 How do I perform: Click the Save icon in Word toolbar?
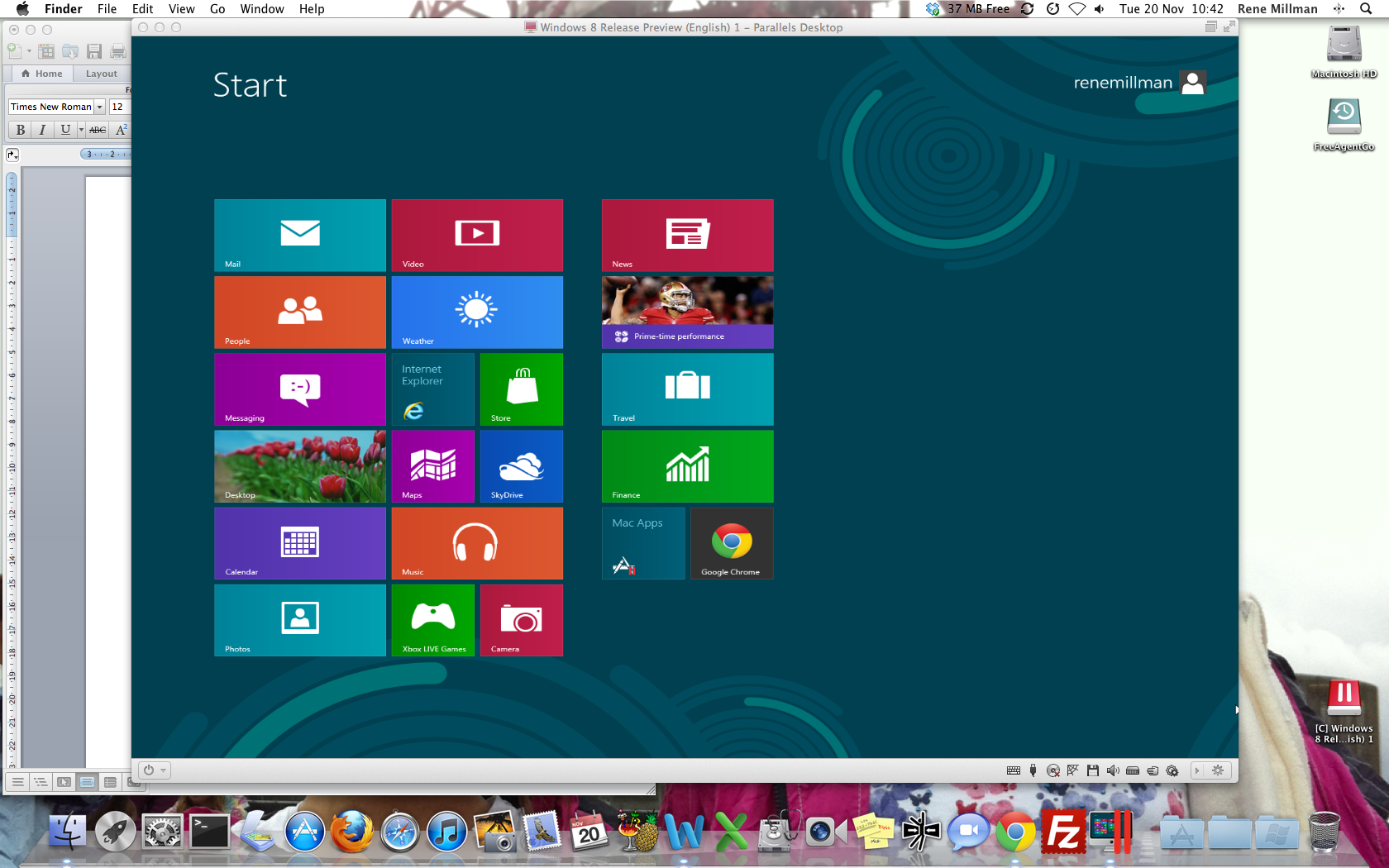pos(94,51)
